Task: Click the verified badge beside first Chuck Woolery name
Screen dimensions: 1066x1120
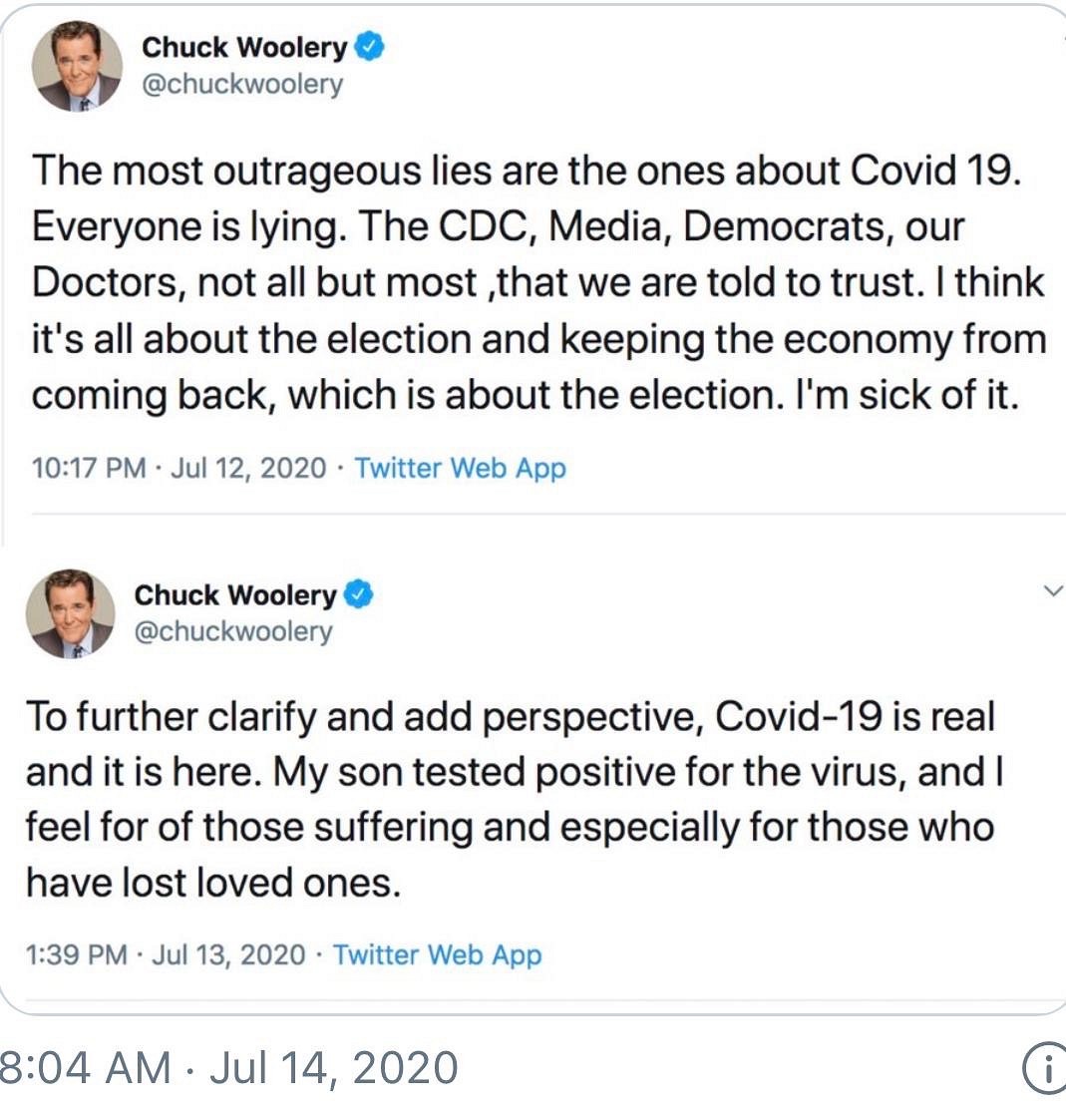Action: pyautogui.click(x=369, y=48)
